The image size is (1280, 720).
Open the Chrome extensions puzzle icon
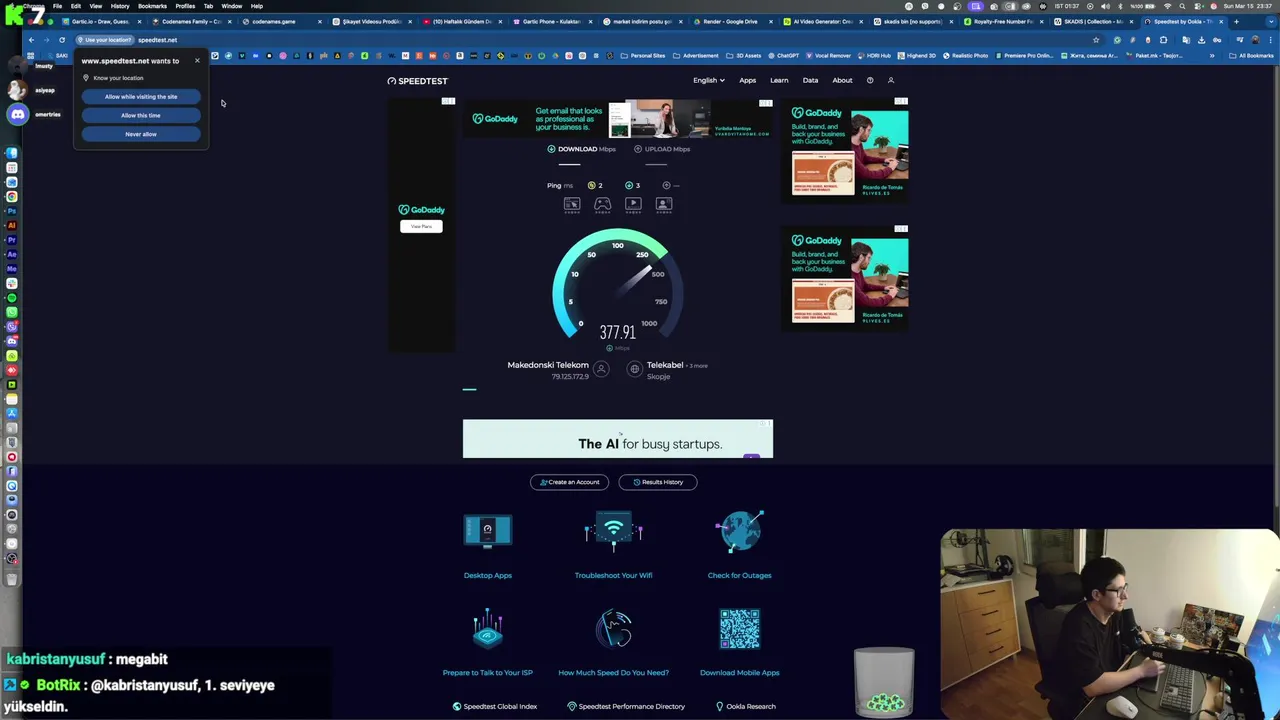click(1163, 40)
